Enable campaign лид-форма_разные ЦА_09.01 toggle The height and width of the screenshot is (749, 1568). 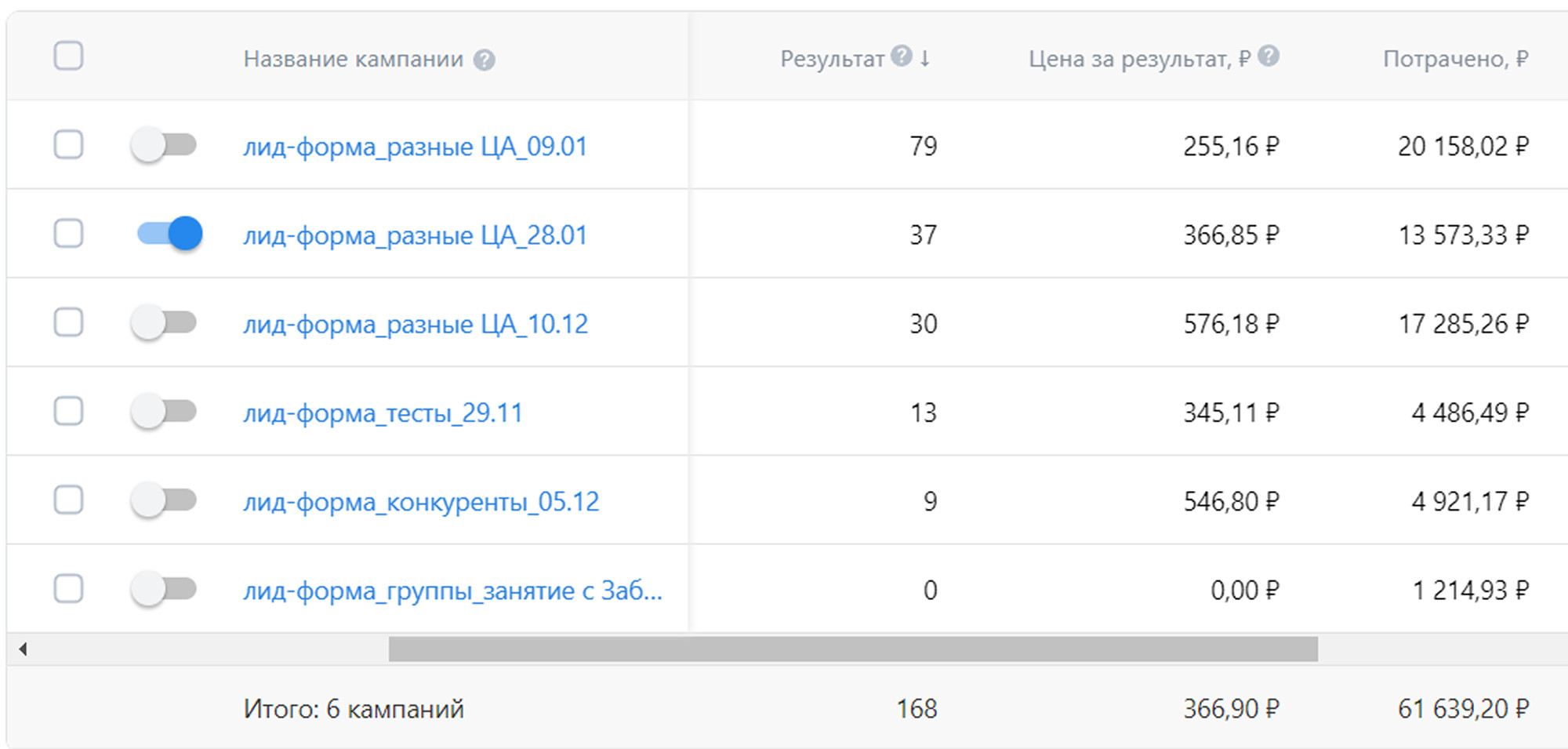tap(164, 145)
